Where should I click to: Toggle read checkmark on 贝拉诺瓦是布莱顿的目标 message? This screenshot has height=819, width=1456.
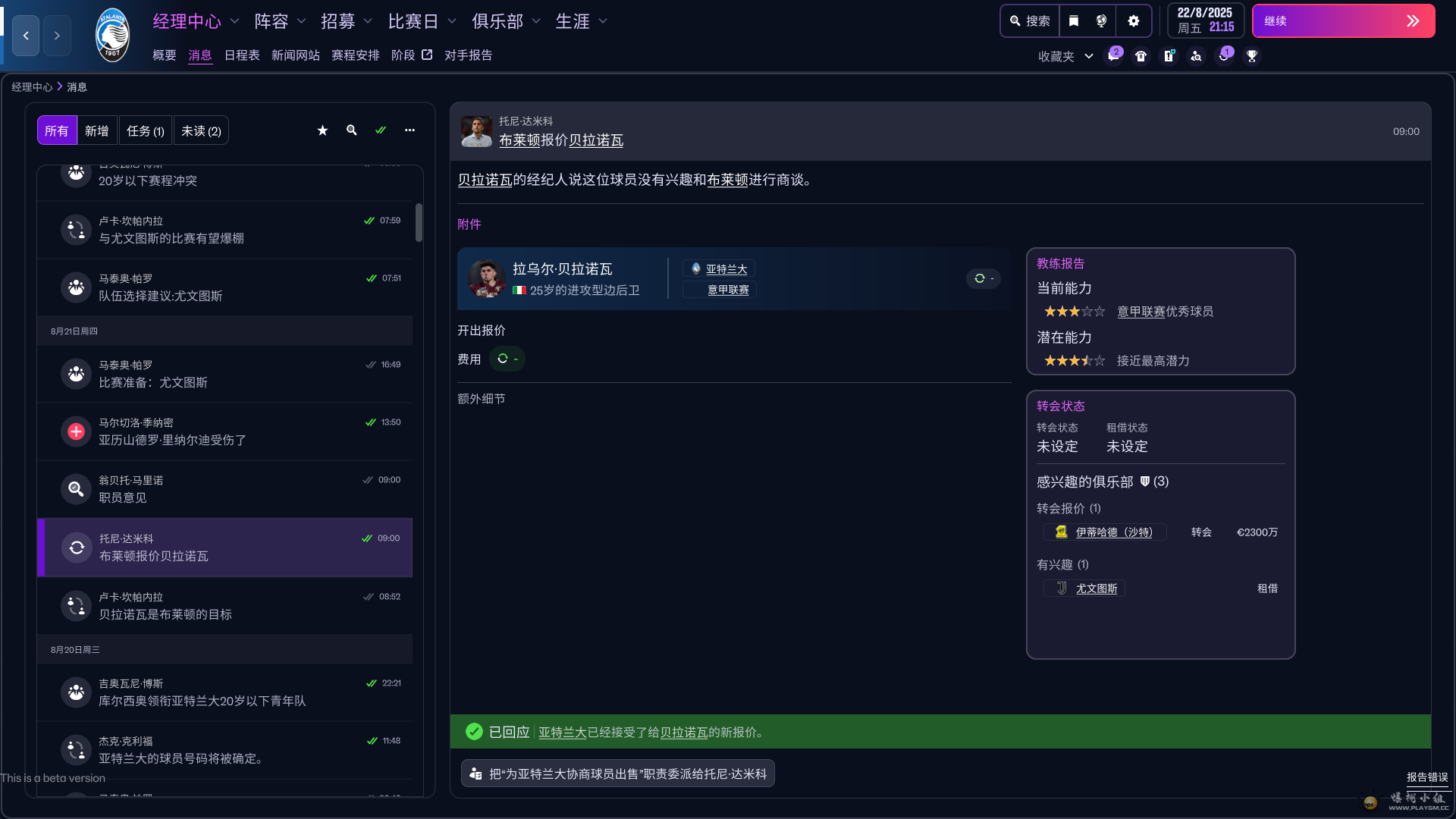tap(369, 597)
